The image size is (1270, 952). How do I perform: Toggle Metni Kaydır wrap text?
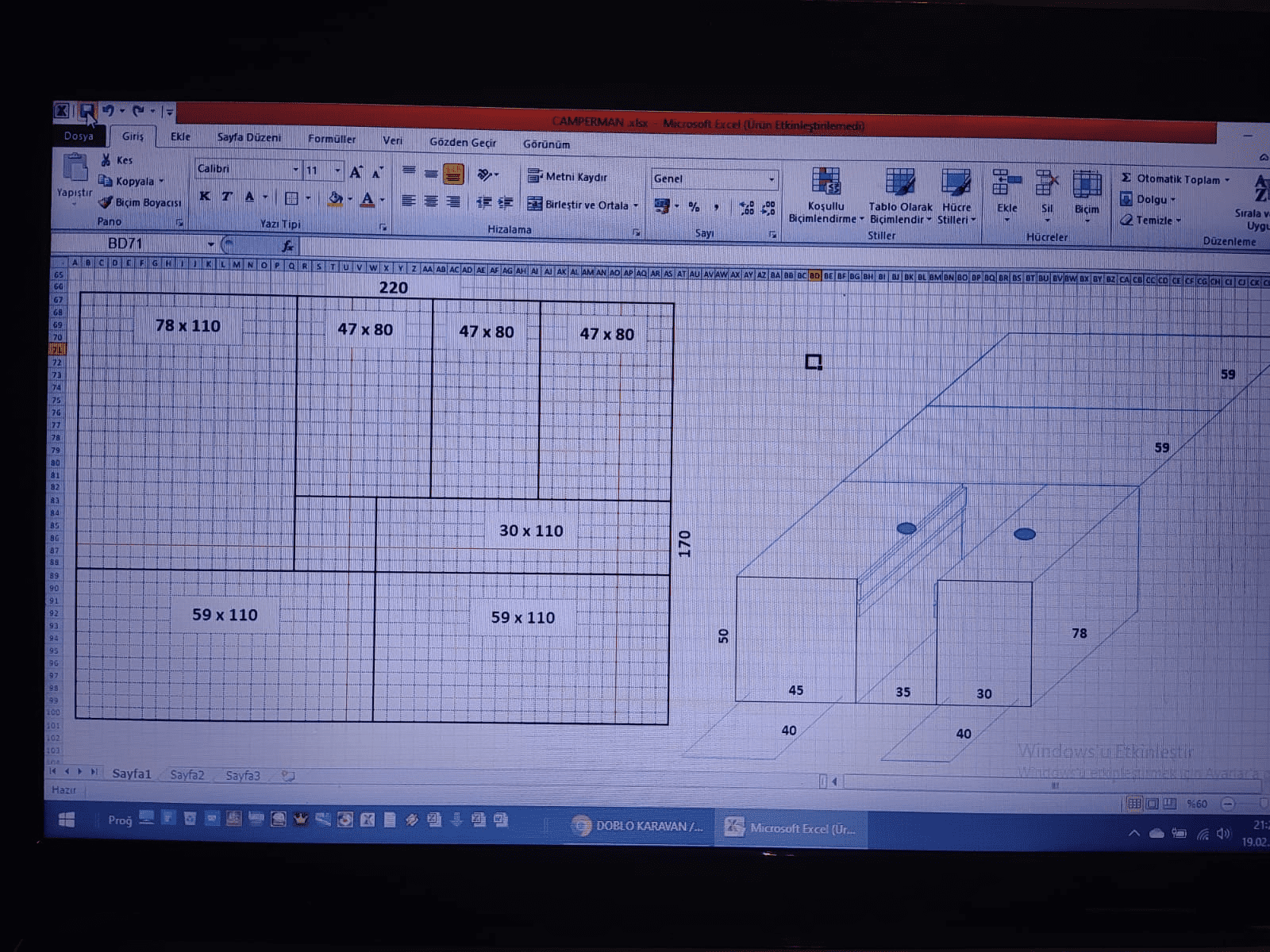(568, 177)
